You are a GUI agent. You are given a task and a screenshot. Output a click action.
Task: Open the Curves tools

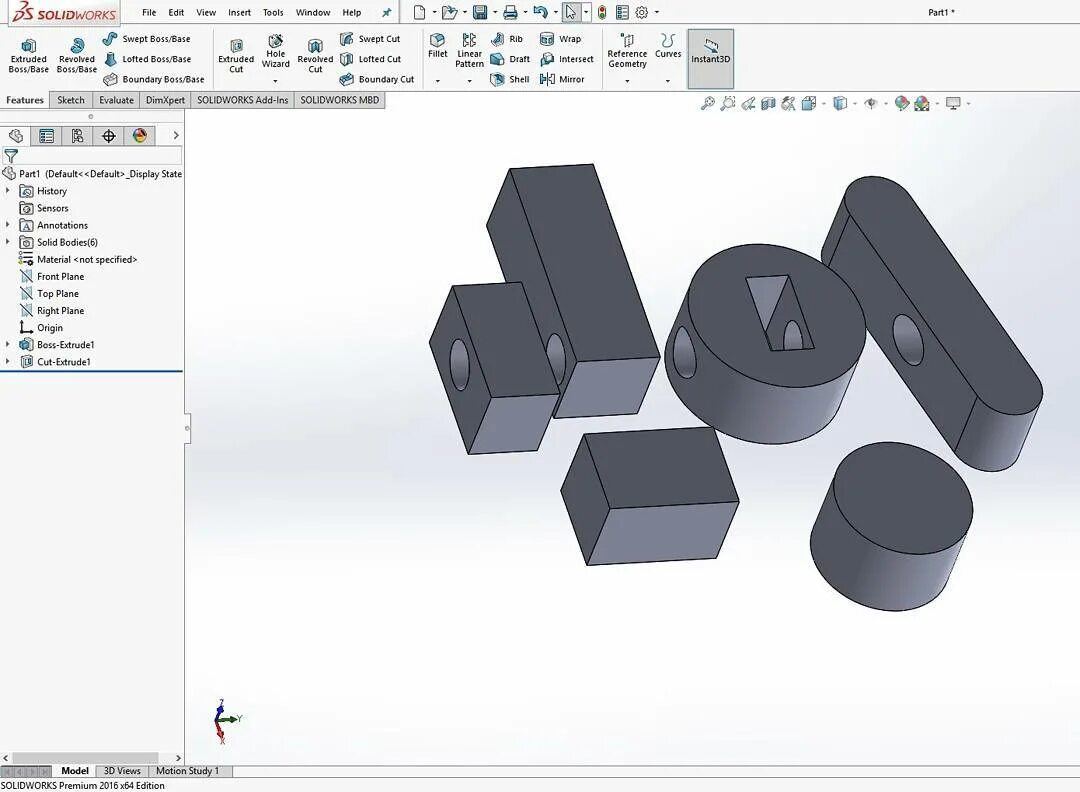667,45
